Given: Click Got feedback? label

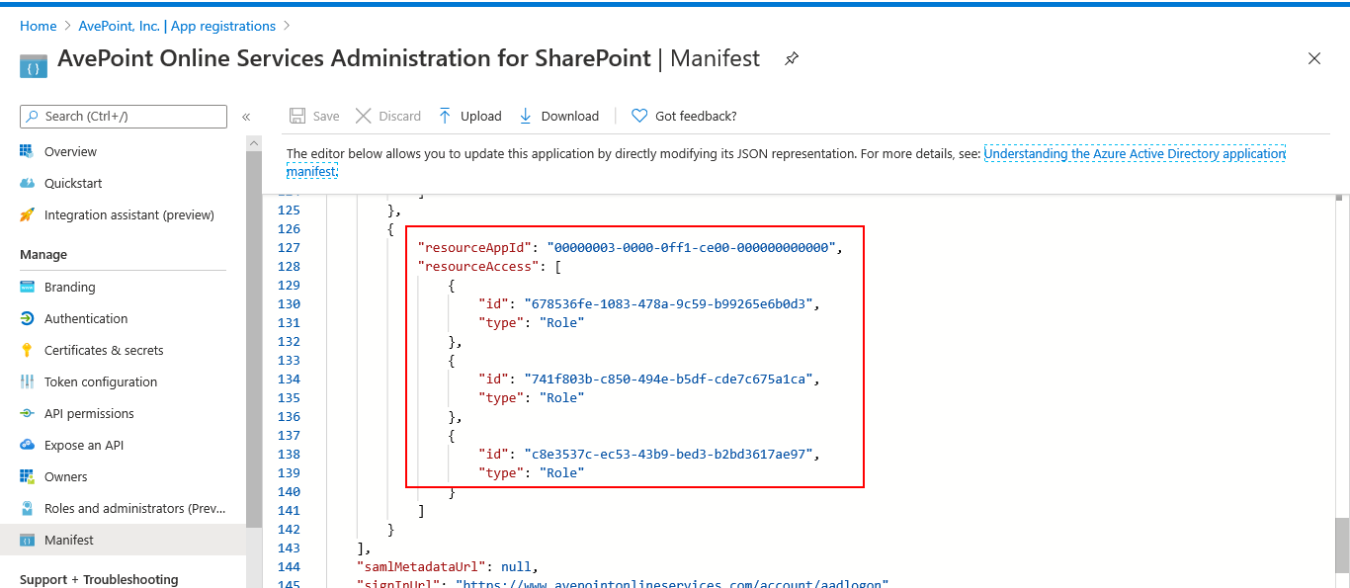Looking at the screenshot, I should point(696,116).
